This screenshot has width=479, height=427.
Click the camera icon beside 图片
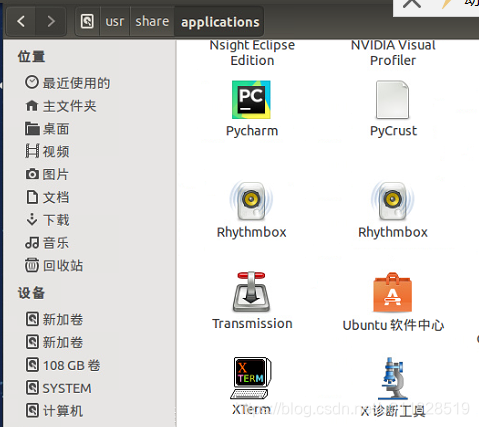(32, 174)
